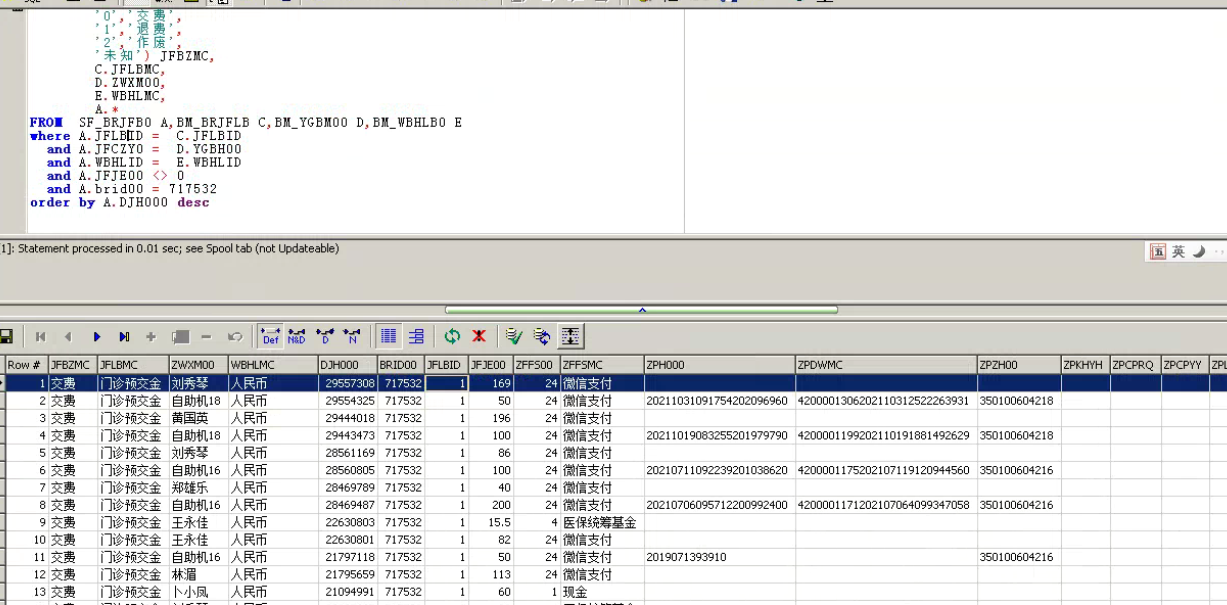1227x605 pixels.
Task: Click the ZPH000 column header
Action: pos(718,365)
